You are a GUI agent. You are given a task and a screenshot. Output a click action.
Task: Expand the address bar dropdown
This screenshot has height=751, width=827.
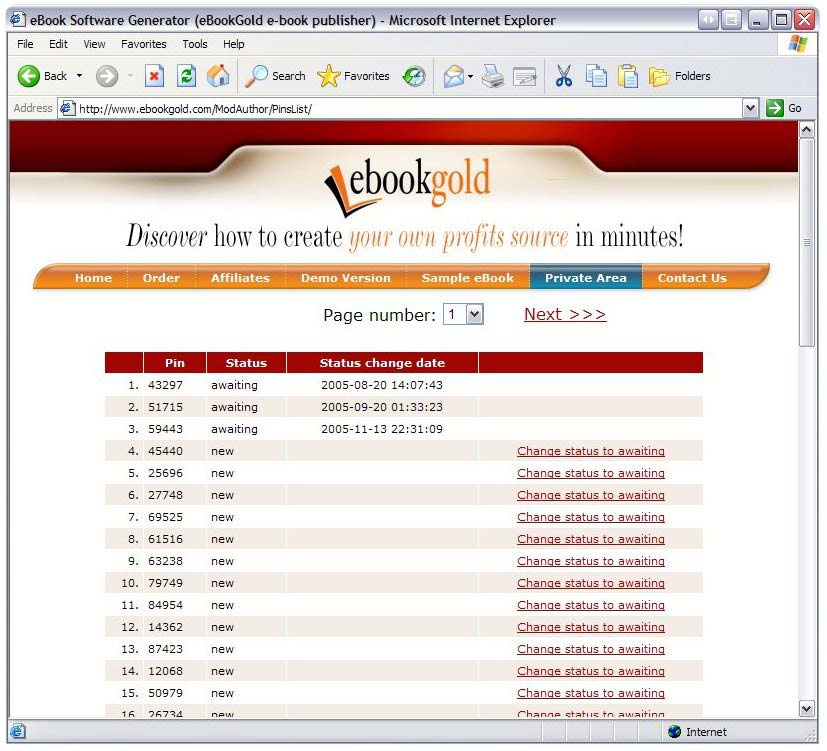pos(750,109)
